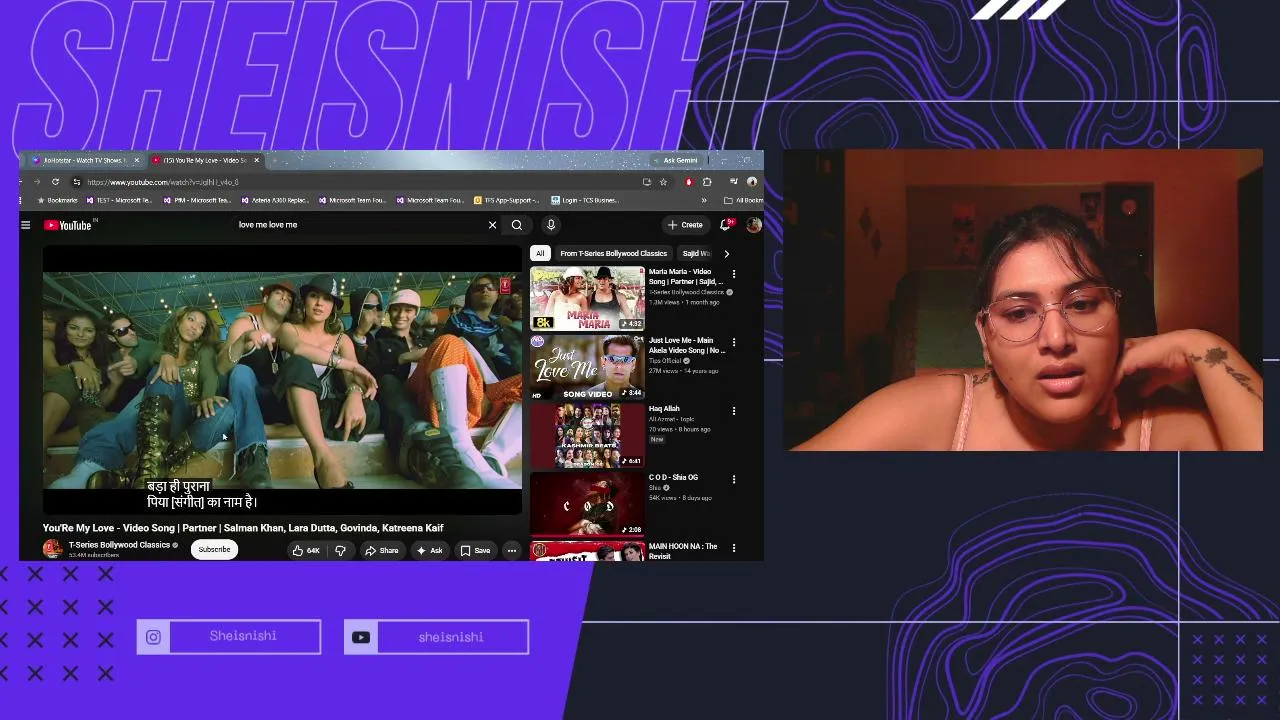
Task: Open the Maria Maria video thumbnail
Action: pos(587,298)
